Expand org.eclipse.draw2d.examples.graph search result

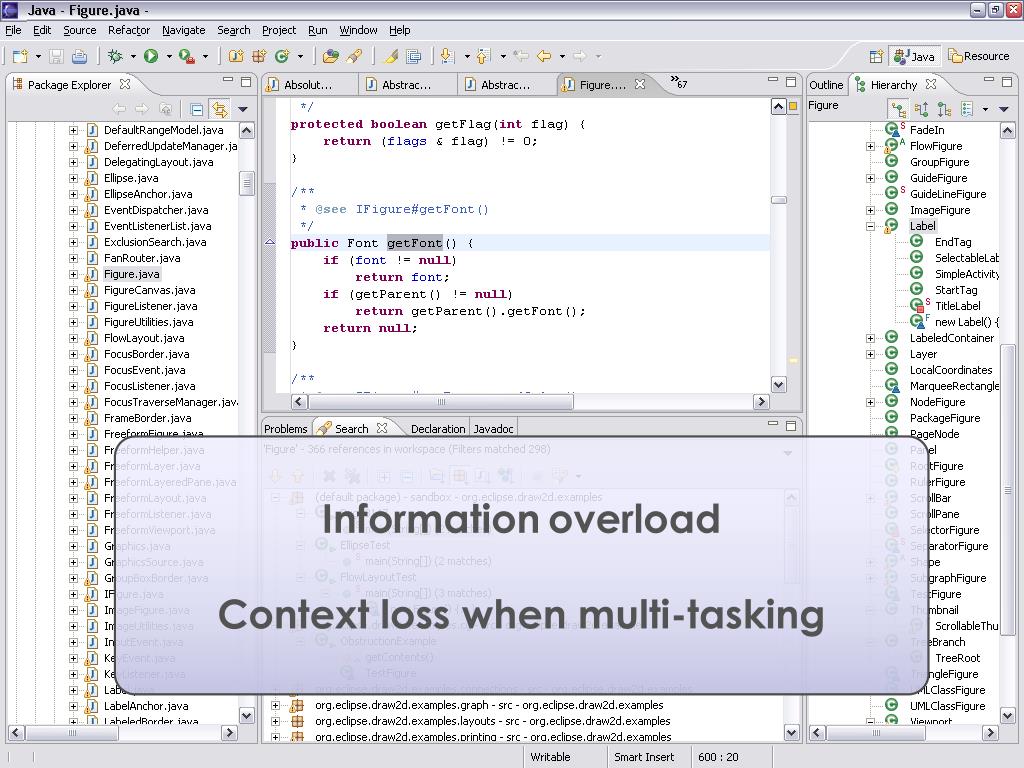tap(276, 705)
